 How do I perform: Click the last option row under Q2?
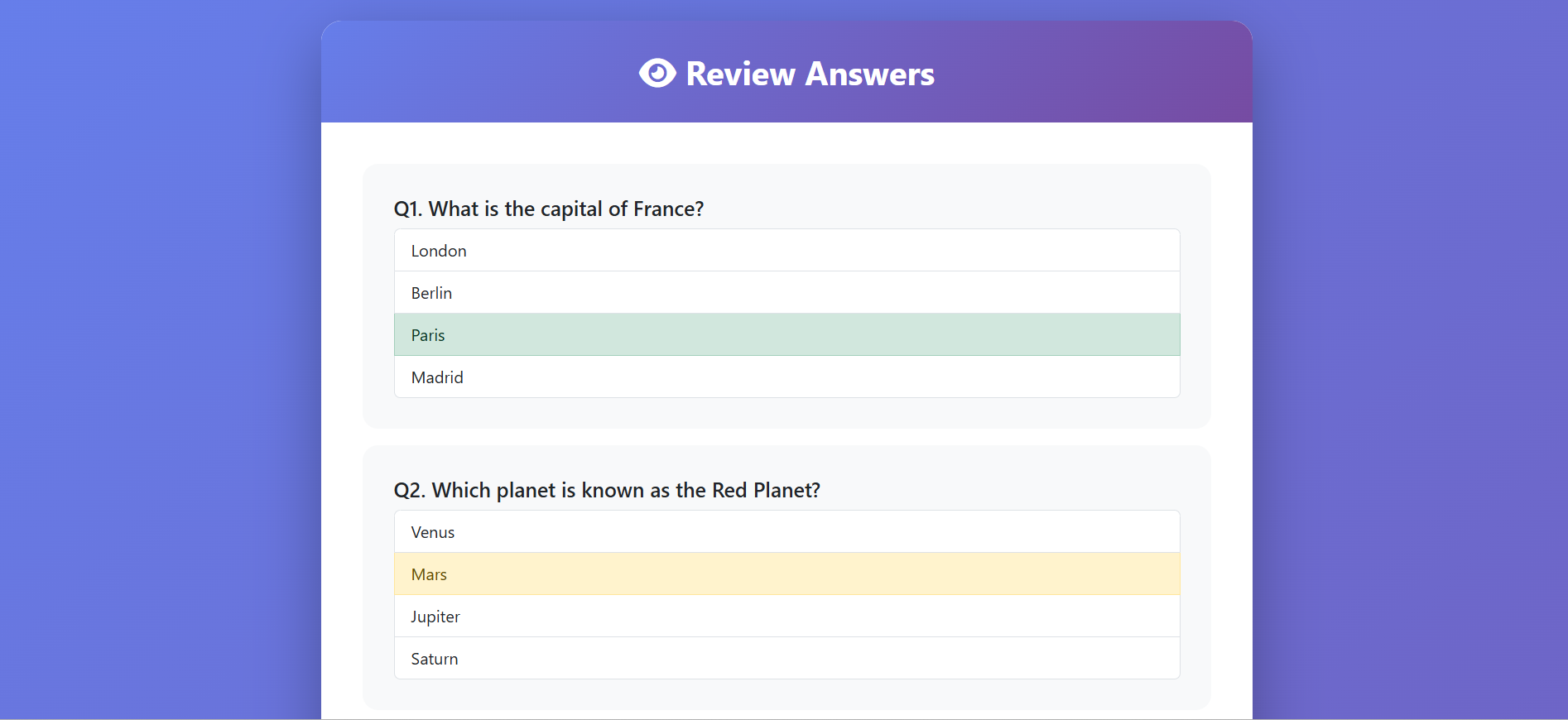786,659
